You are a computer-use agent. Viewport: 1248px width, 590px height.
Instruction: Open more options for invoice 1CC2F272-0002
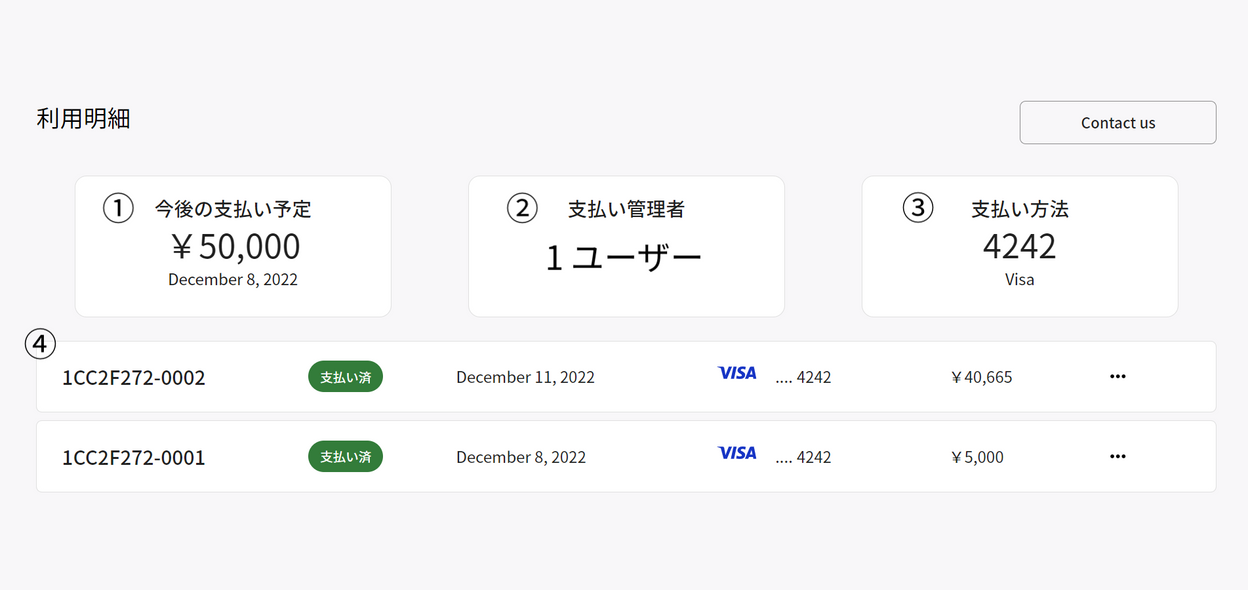(1118, 377)
